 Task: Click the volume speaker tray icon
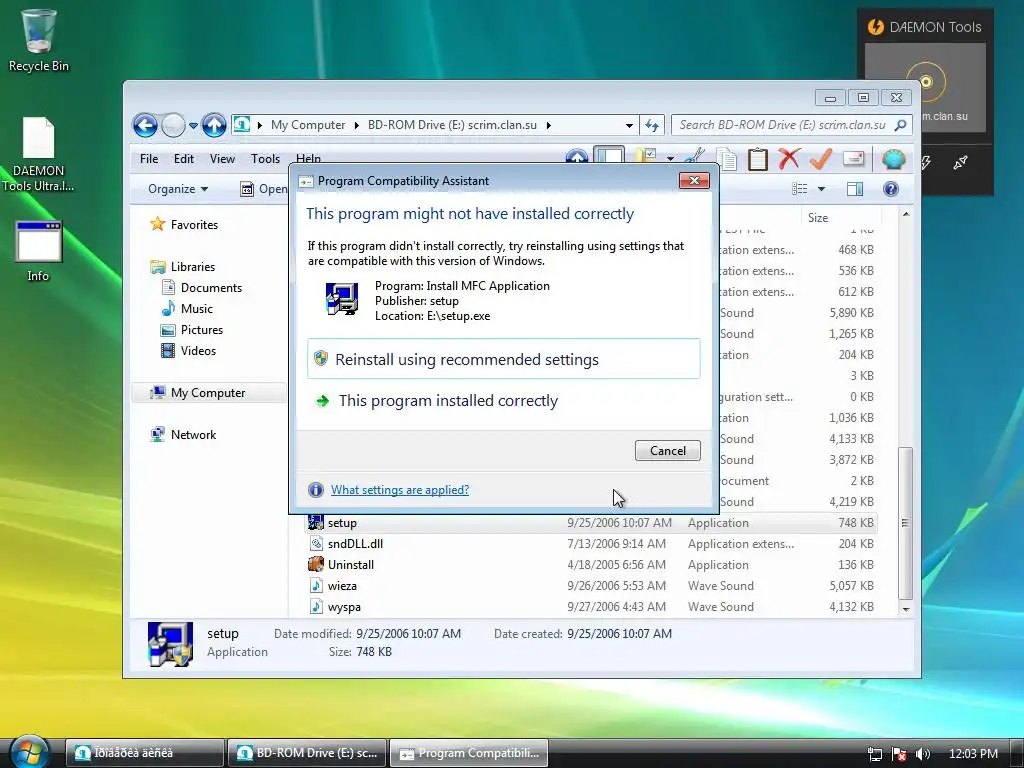click(922, 754)
